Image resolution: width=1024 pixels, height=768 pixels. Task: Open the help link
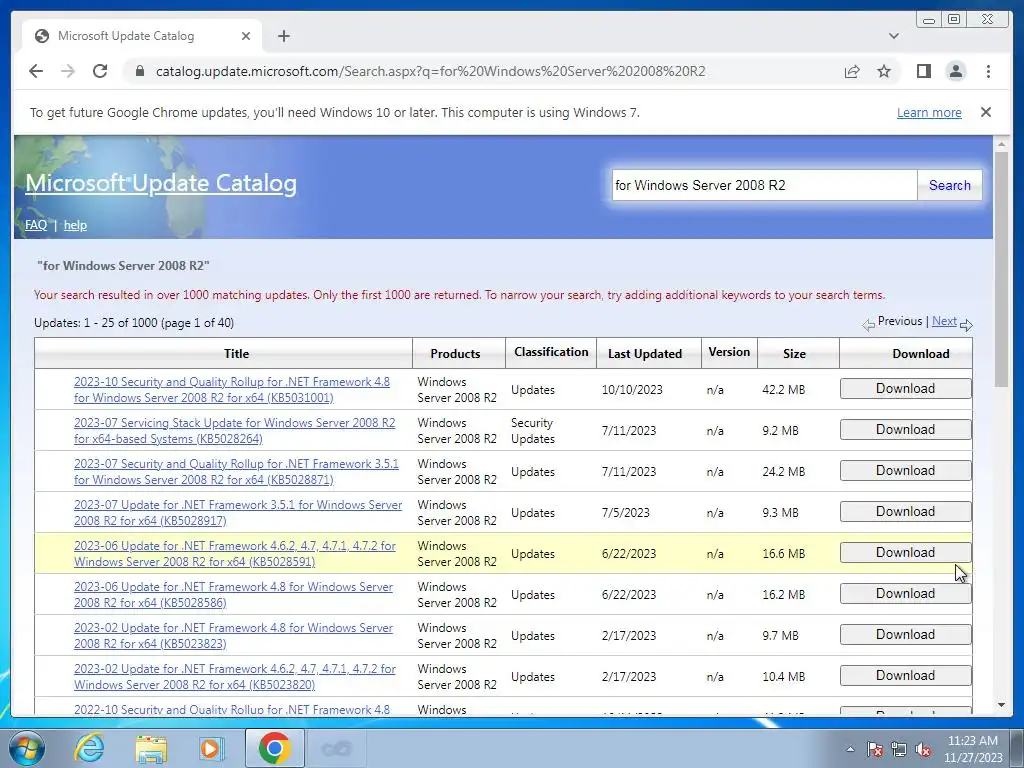(75, 225)
